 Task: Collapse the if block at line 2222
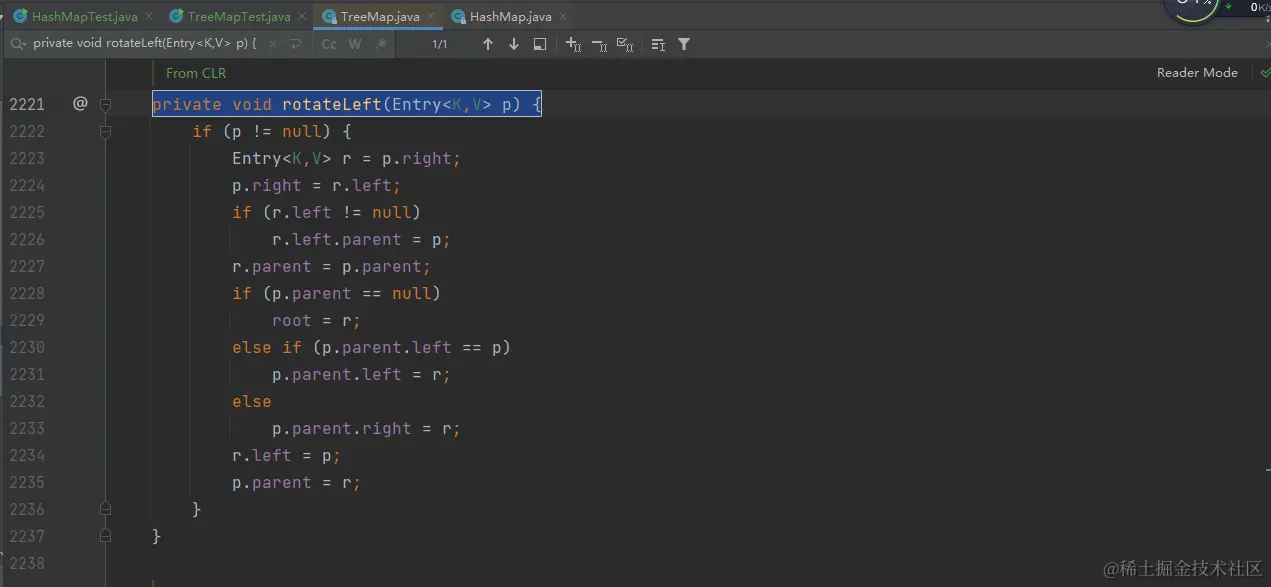tap(105, 131)
